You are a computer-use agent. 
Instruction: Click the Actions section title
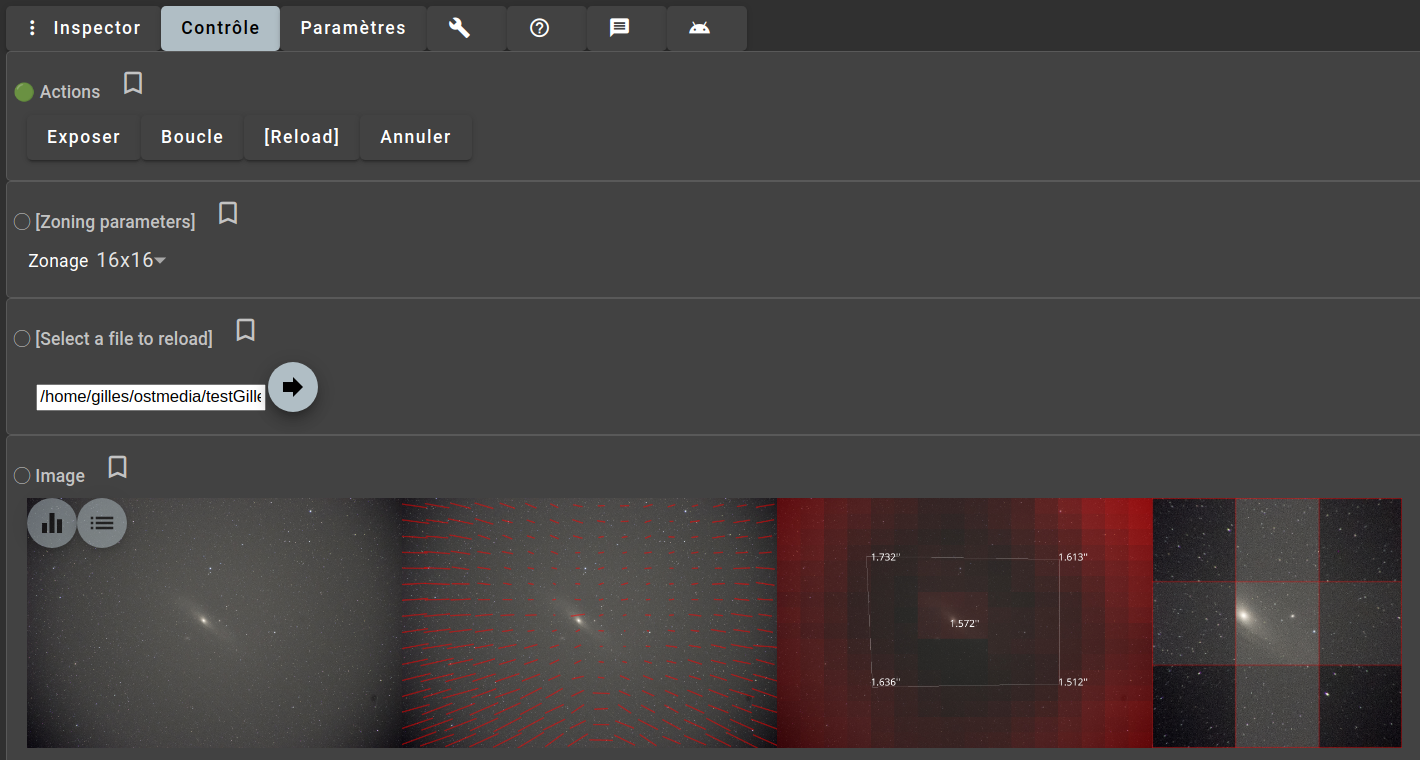[x=70, y=92]
